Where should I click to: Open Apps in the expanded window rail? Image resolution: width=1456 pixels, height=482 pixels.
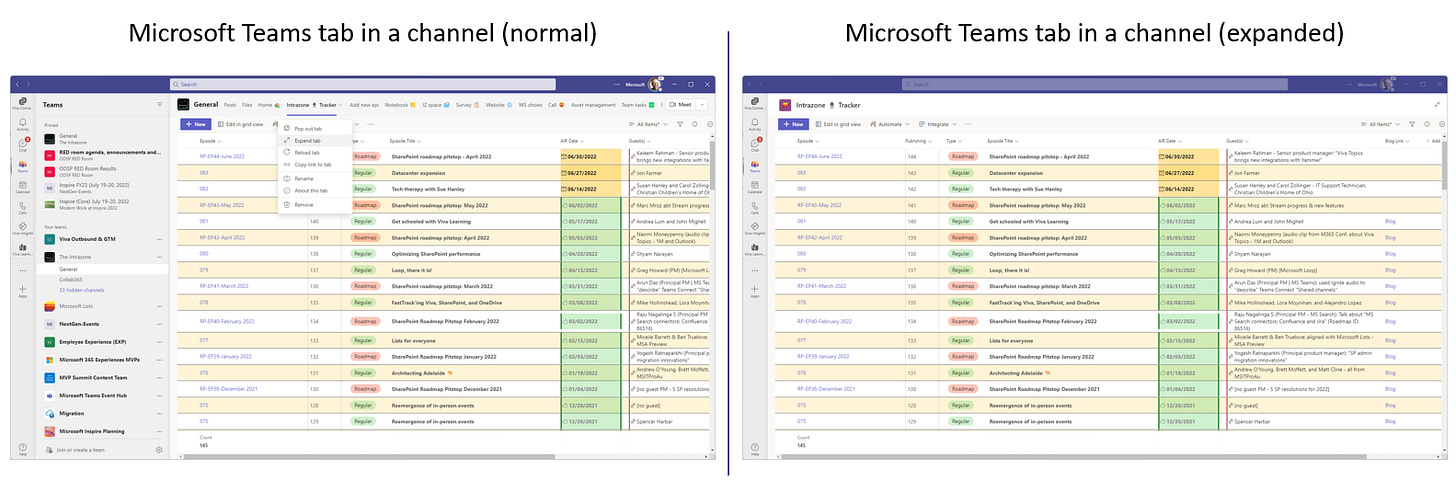tap(754, 292)
